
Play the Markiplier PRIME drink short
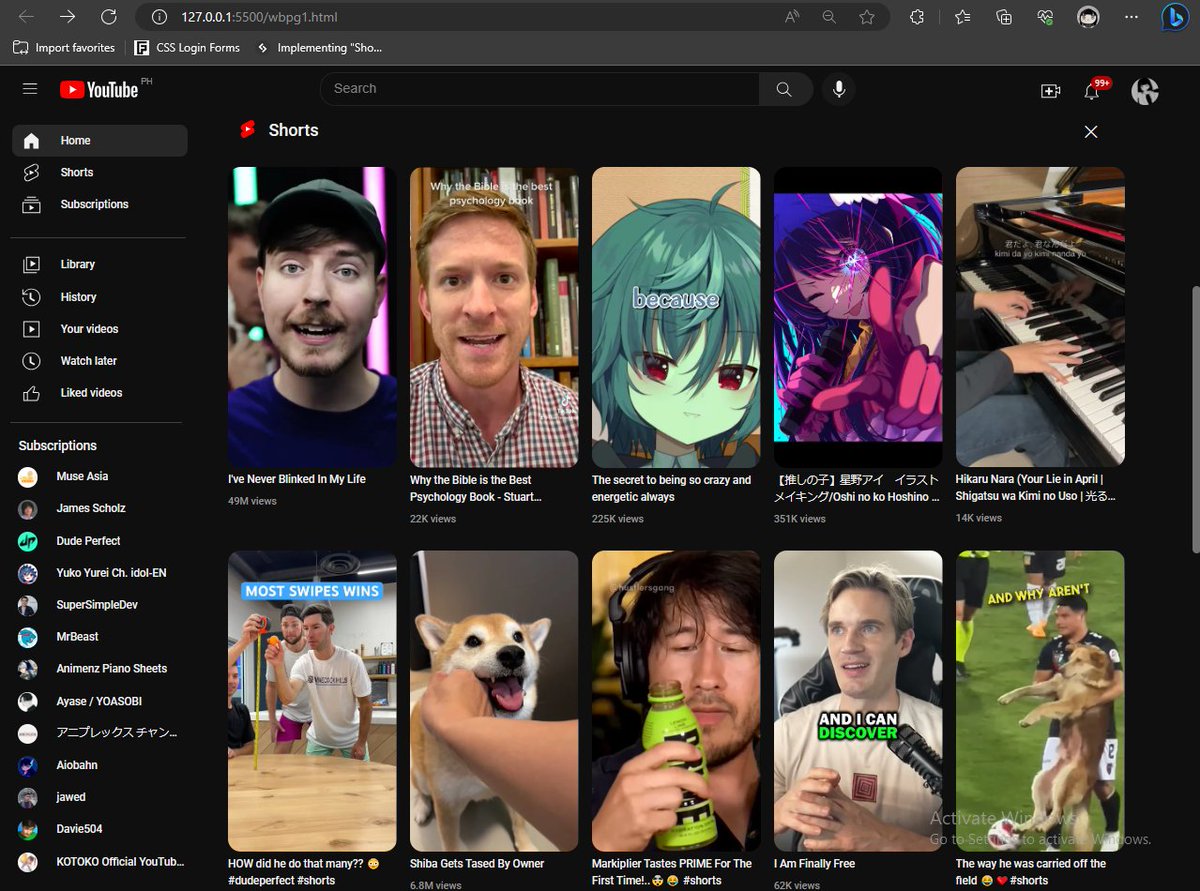pyautogui.click(x=676, y=701)
